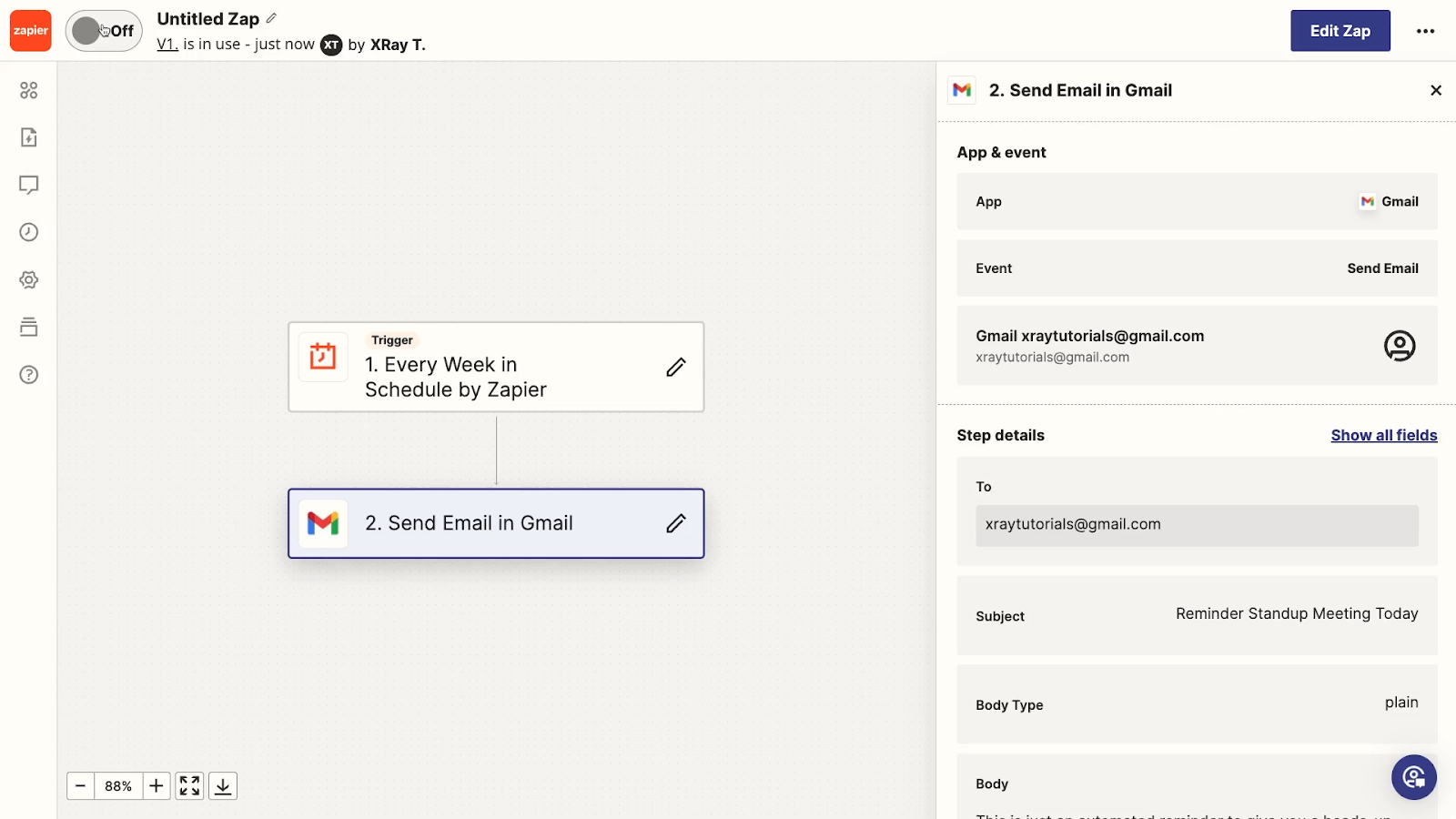
Task: Click the Body Type plain row
Action: pyautogui.click(x=1197, y=704)
